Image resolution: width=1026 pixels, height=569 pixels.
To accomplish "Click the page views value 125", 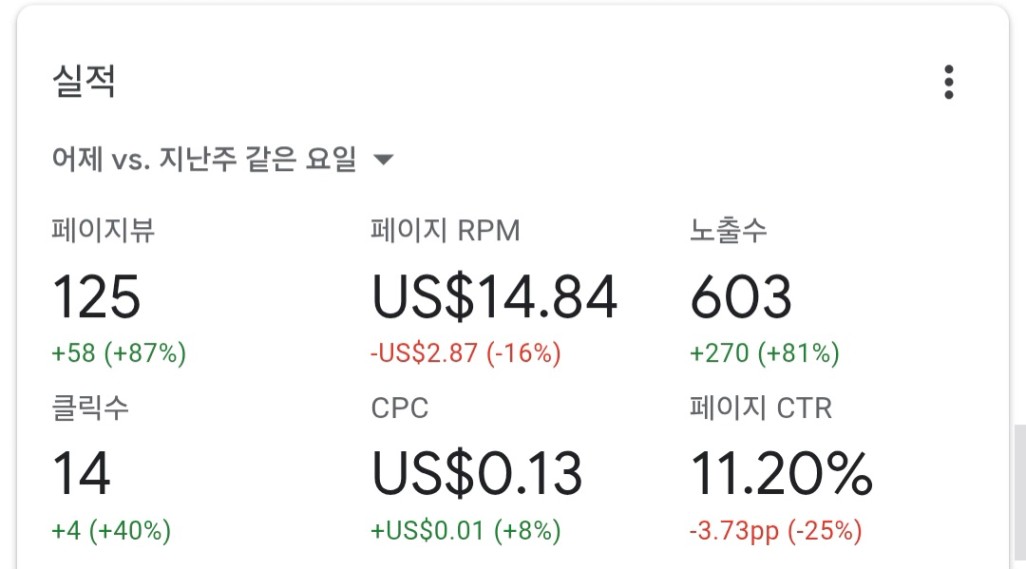I will tap(96, 297).
